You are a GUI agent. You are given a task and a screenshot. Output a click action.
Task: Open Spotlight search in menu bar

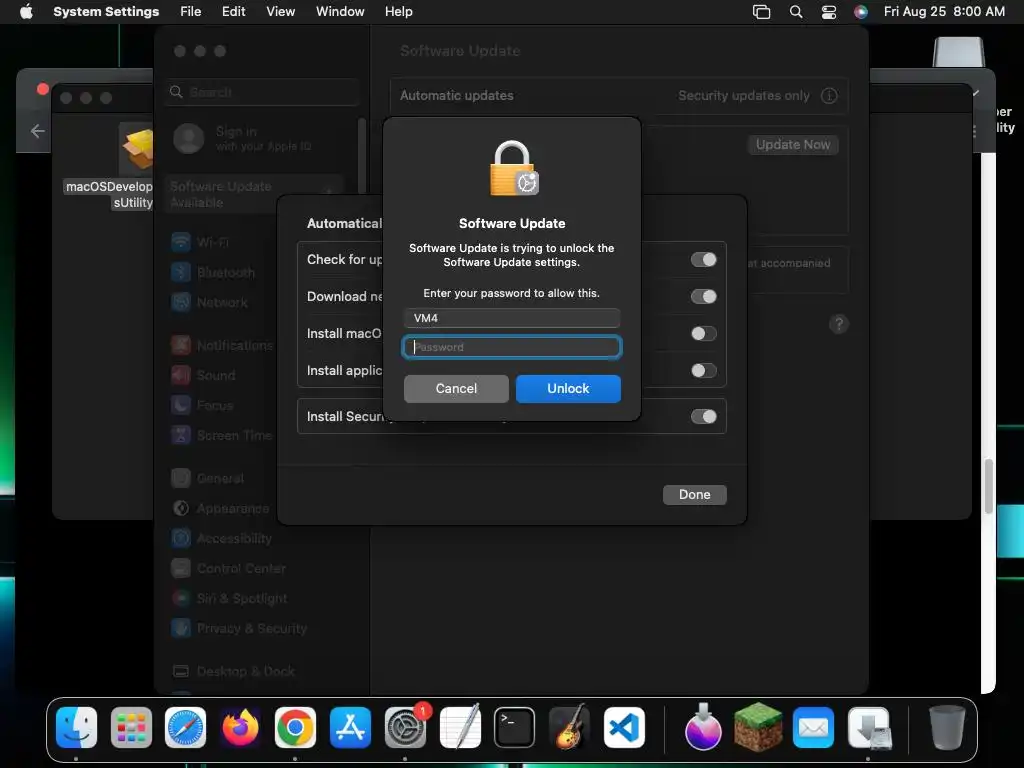coord(795,12)
